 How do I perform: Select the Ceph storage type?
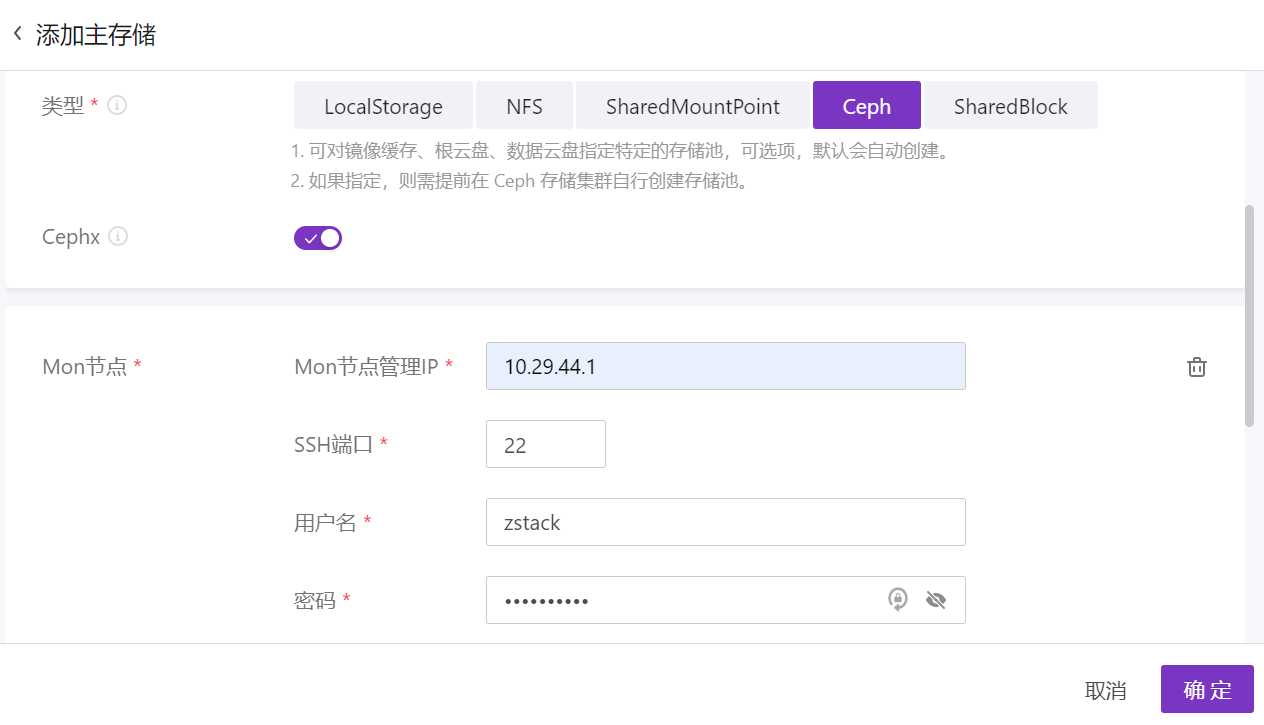click(x=866, y=105)
